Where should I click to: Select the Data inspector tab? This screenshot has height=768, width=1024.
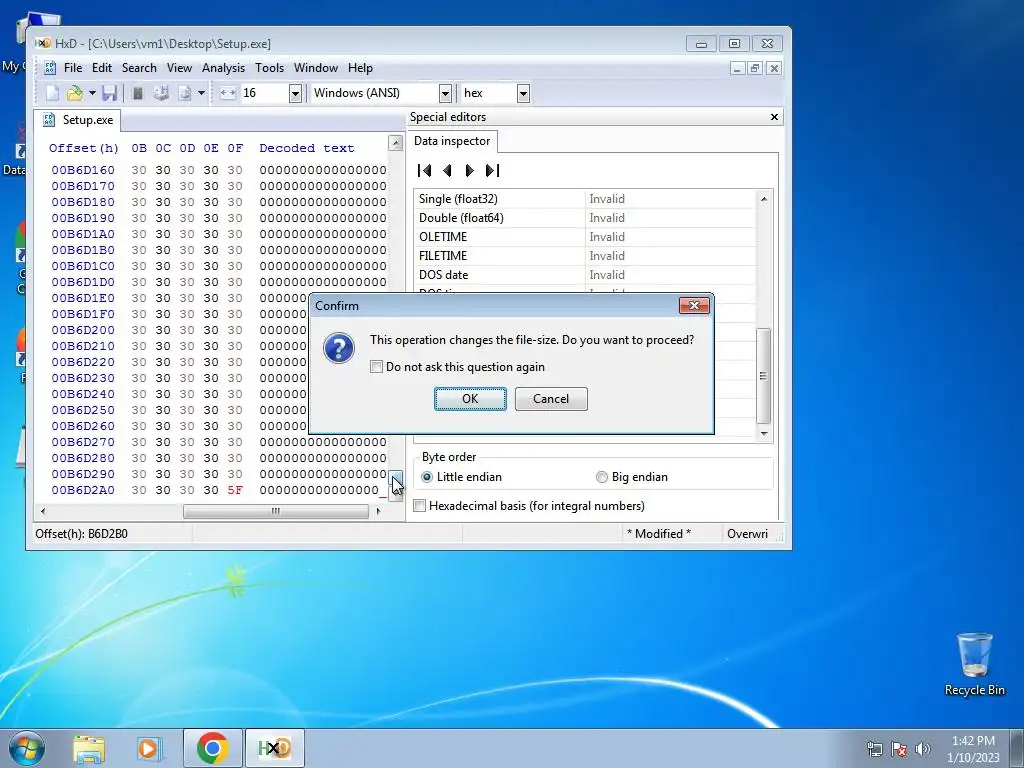[452, 141]
